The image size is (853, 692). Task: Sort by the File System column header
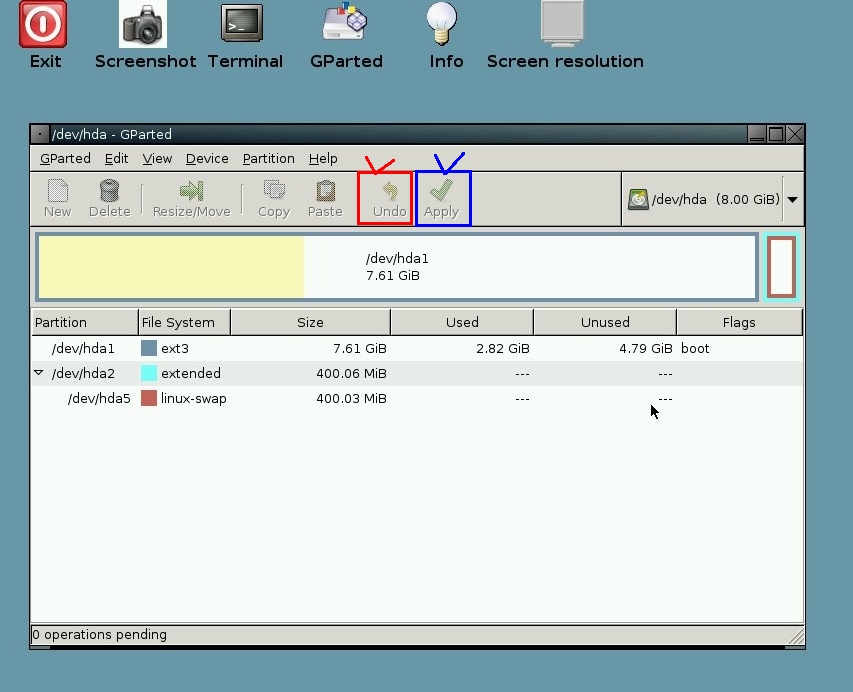tap(184, 322)
